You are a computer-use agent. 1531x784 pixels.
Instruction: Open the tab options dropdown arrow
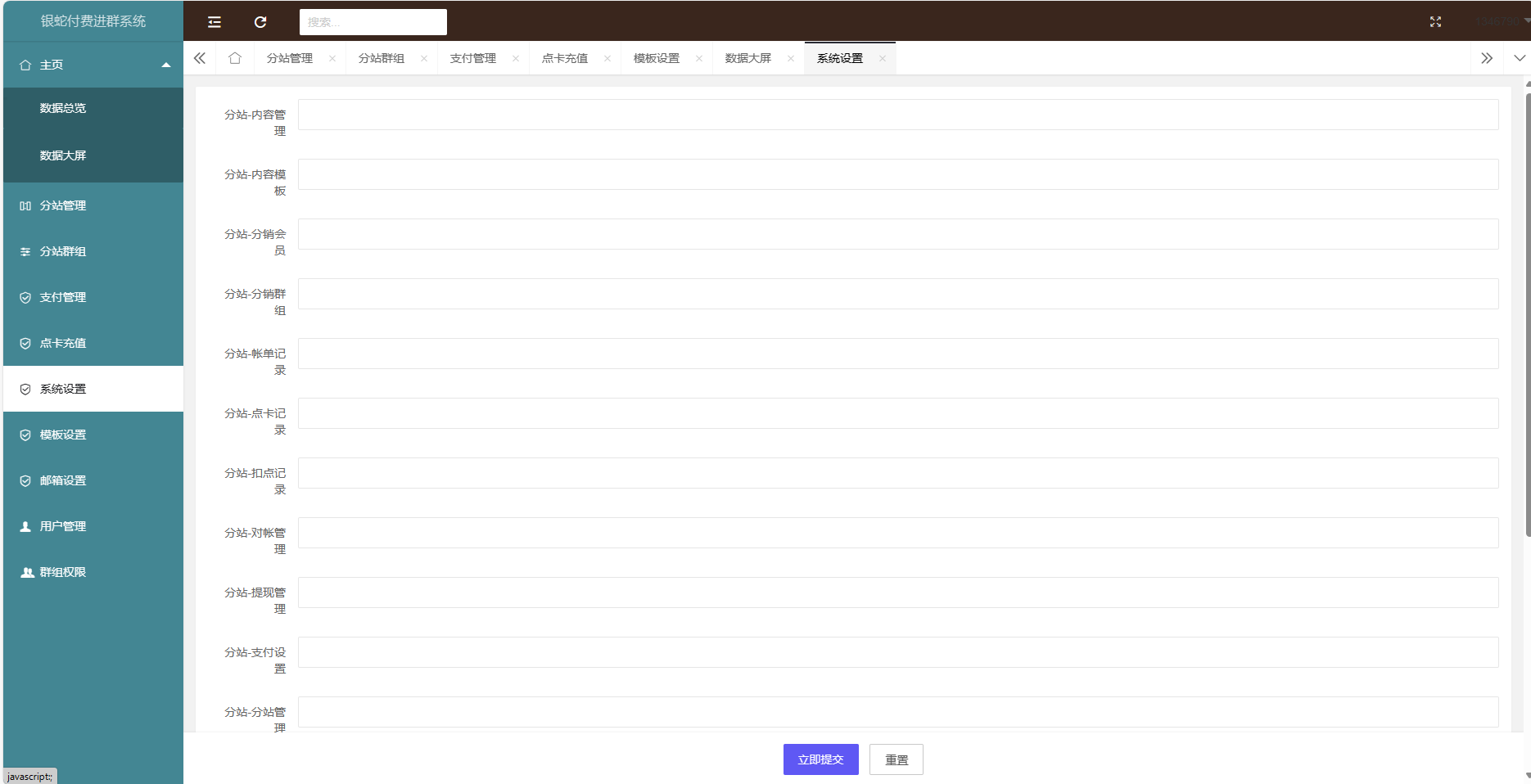[1519, 58]
